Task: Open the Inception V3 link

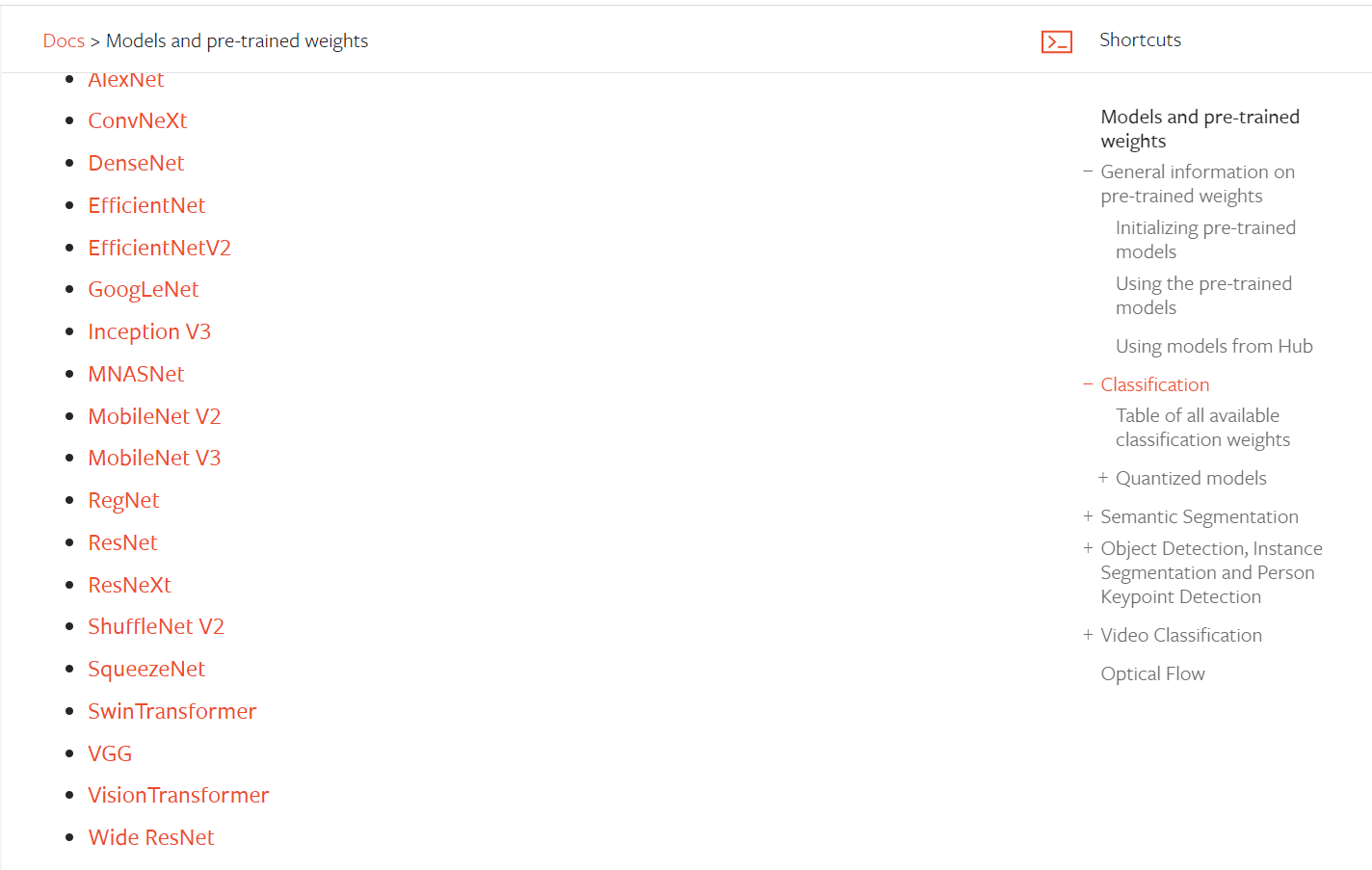Action: (149, 331)
